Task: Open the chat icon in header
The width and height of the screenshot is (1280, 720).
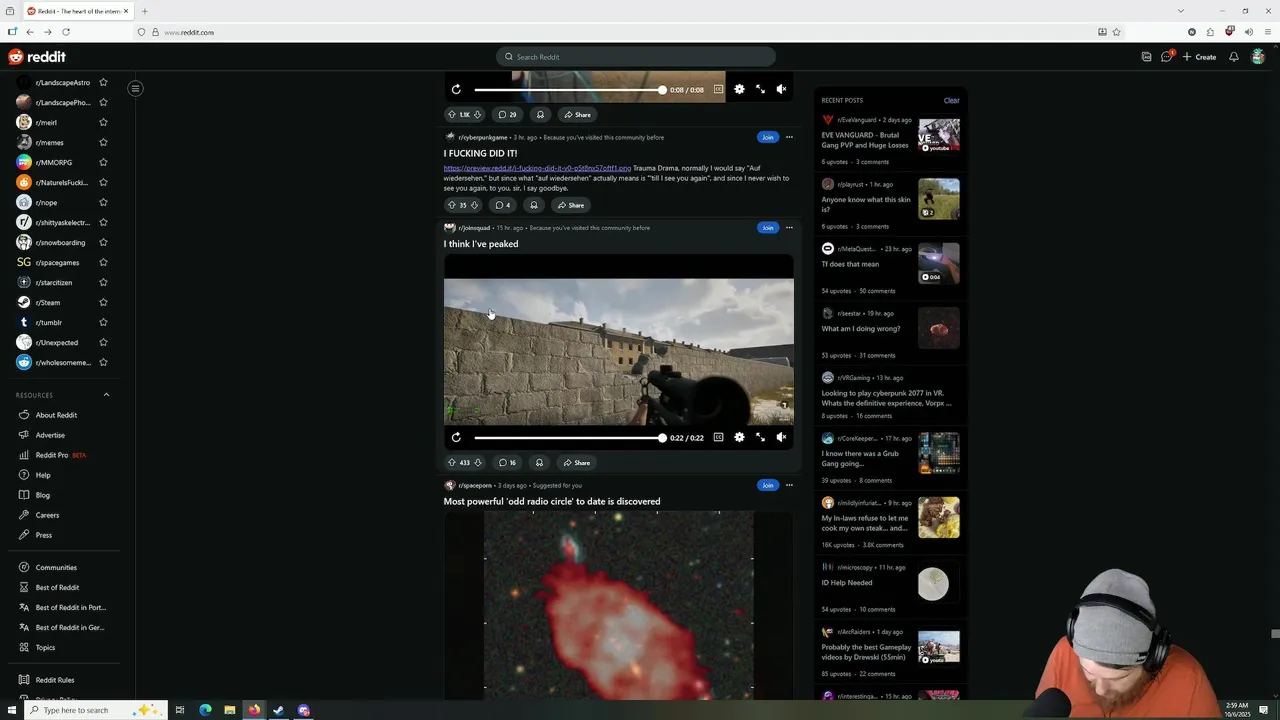Action: pos(1166,57)
